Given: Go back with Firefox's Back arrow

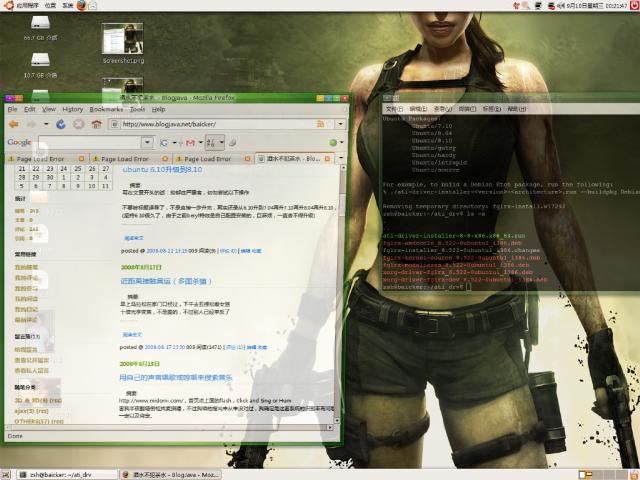Looking at the screenshot, I should (14, 124).
